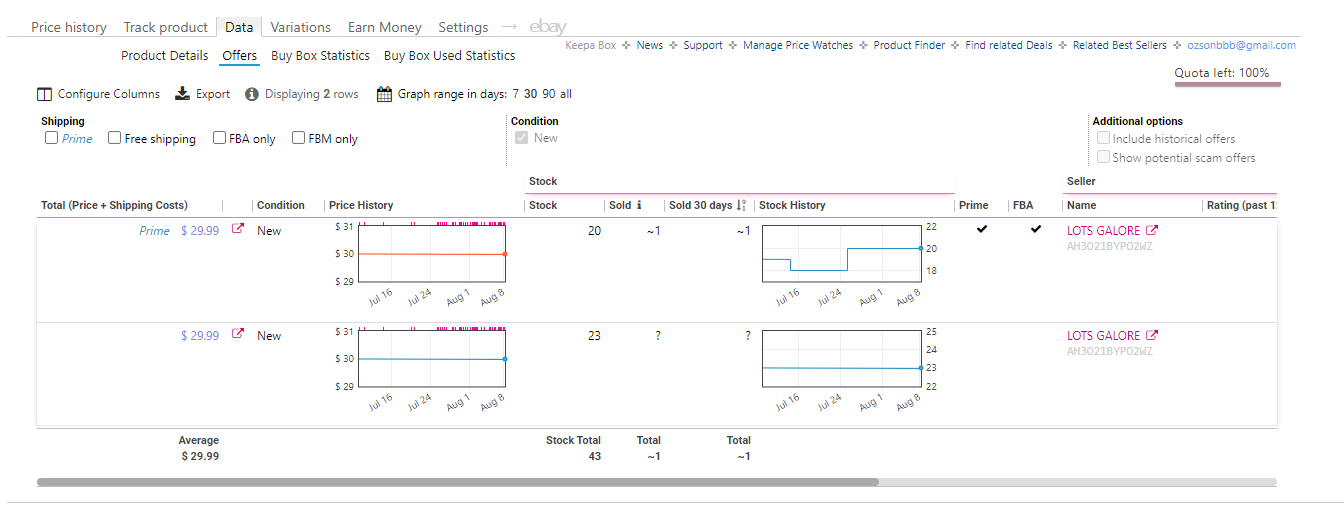Set graph range to 90 days
Viewport: 1344px width, 507px height.
point(549,94)
